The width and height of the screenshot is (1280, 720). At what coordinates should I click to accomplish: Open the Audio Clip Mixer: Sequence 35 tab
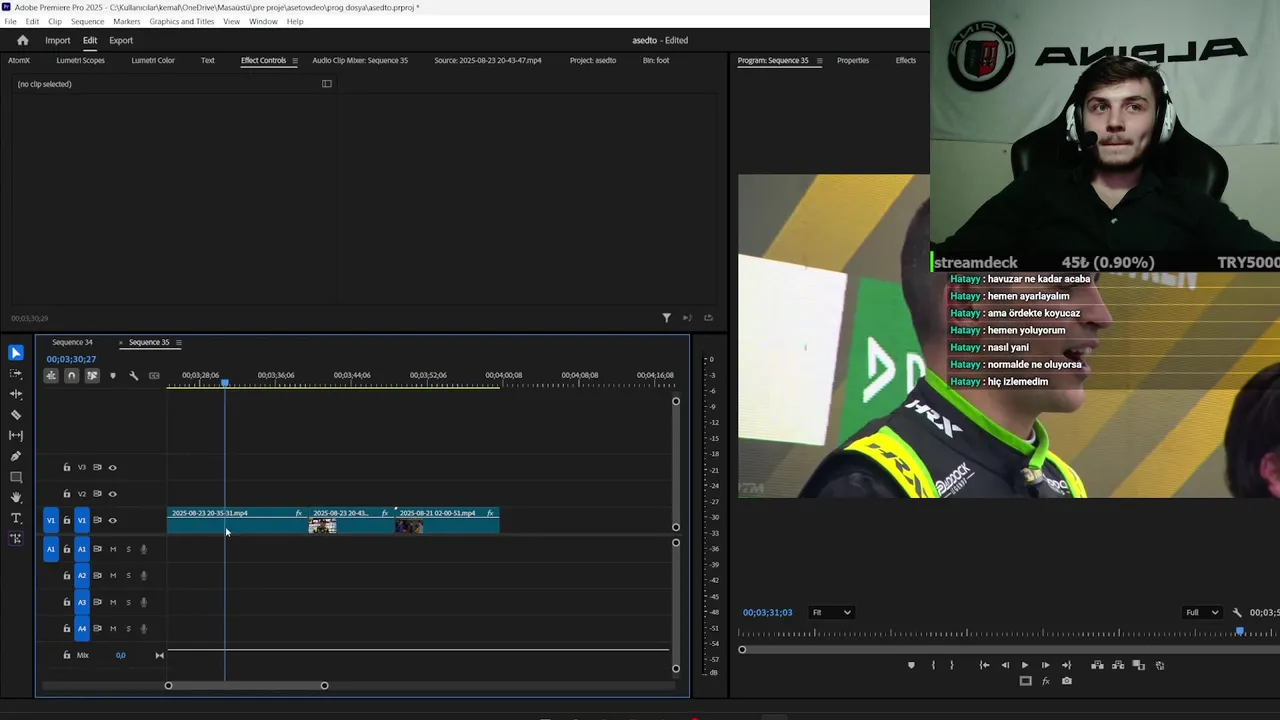point(360,60)
